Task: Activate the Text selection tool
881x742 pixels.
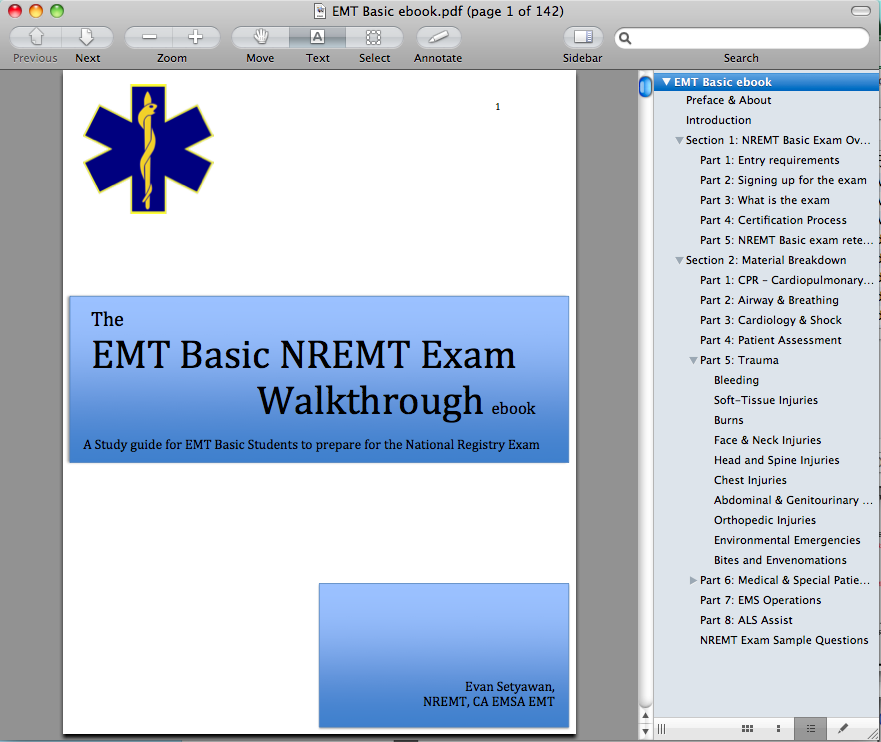Action: (x=317, y=38)
